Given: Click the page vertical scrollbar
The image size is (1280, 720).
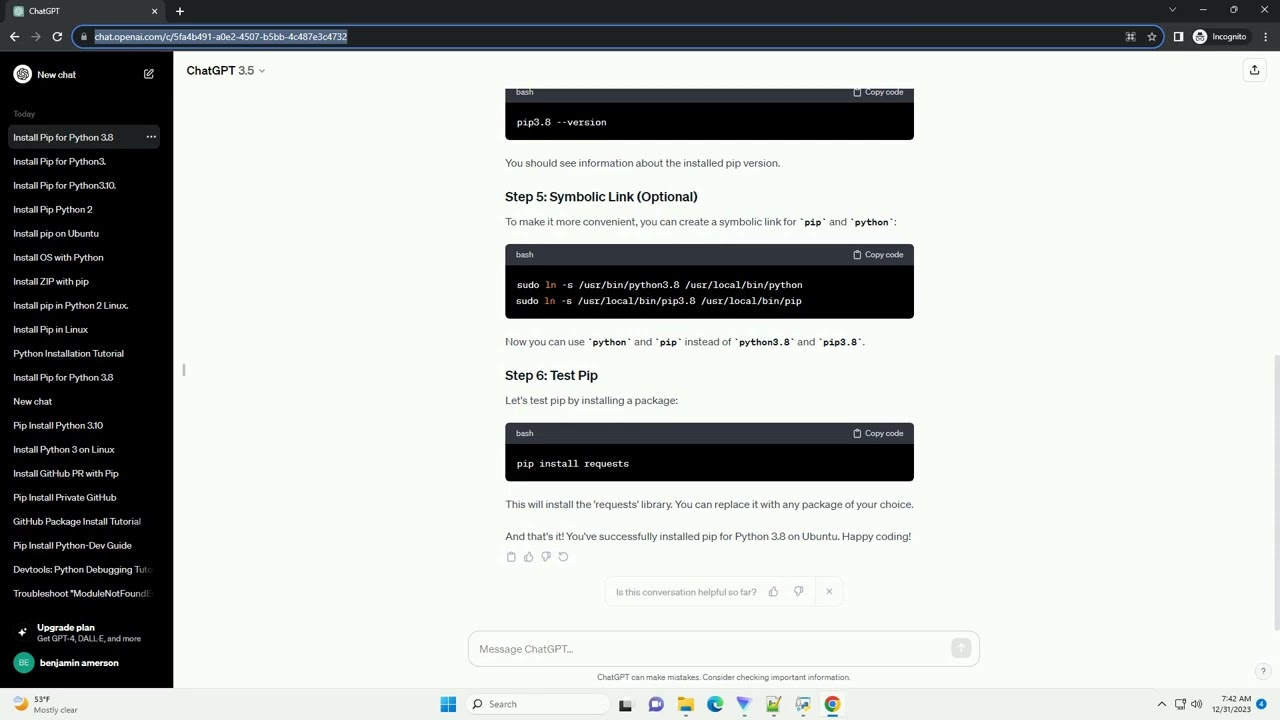Looking at the screenshot, I should click(1276, 491).
